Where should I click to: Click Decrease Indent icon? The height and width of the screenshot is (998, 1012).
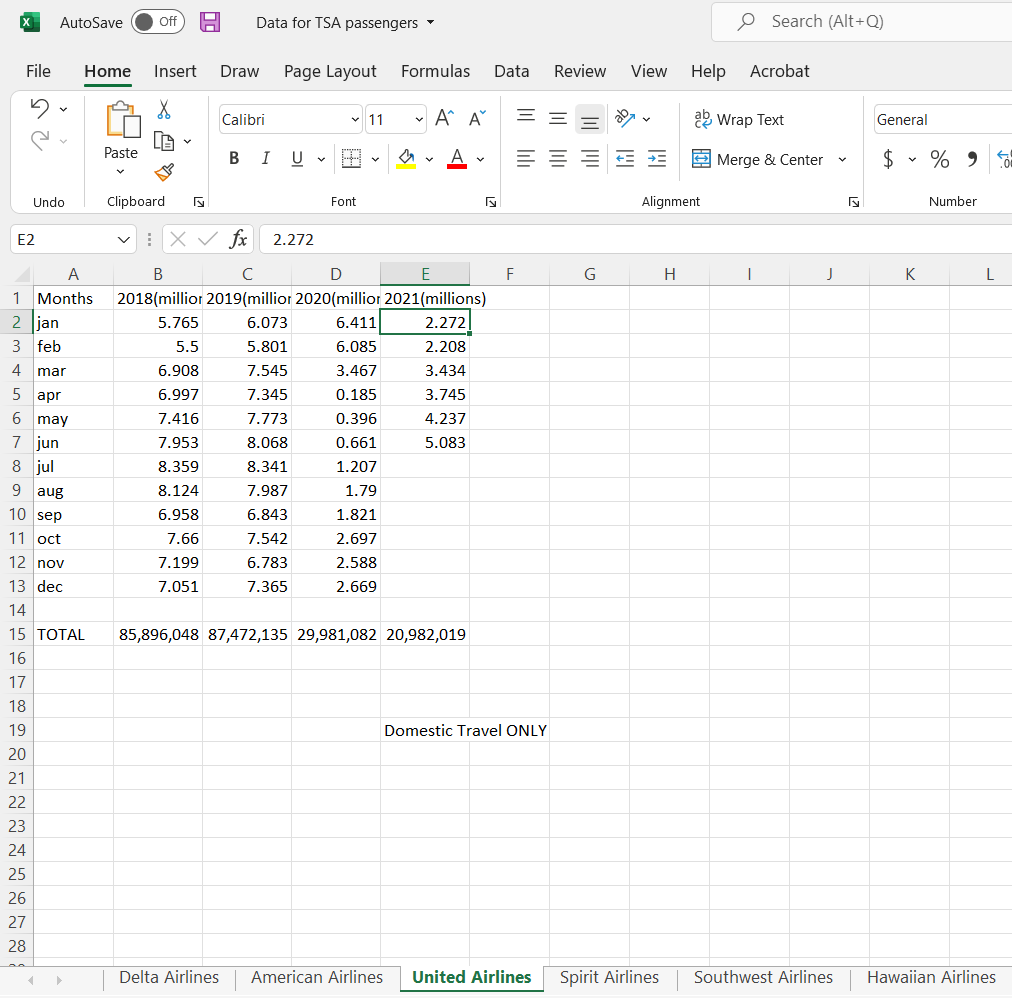(x=625, y=158)
